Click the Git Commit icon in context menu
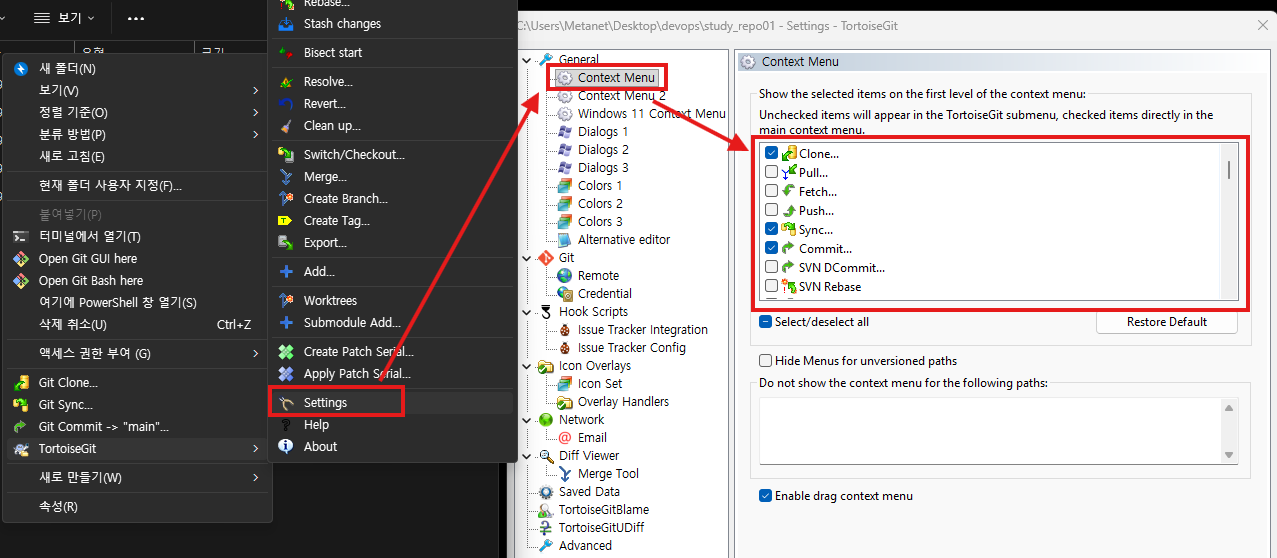 click(20, 427)
